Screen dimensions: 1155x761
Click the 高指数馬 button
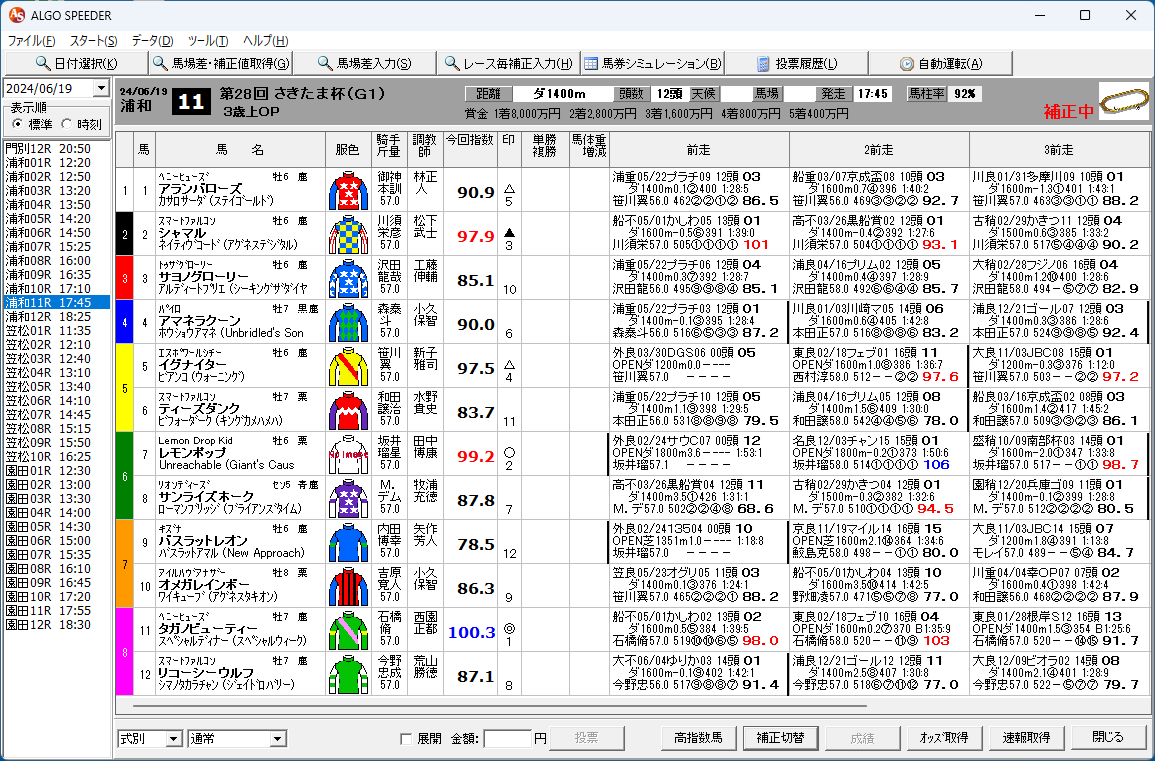(x=698, y=737)
